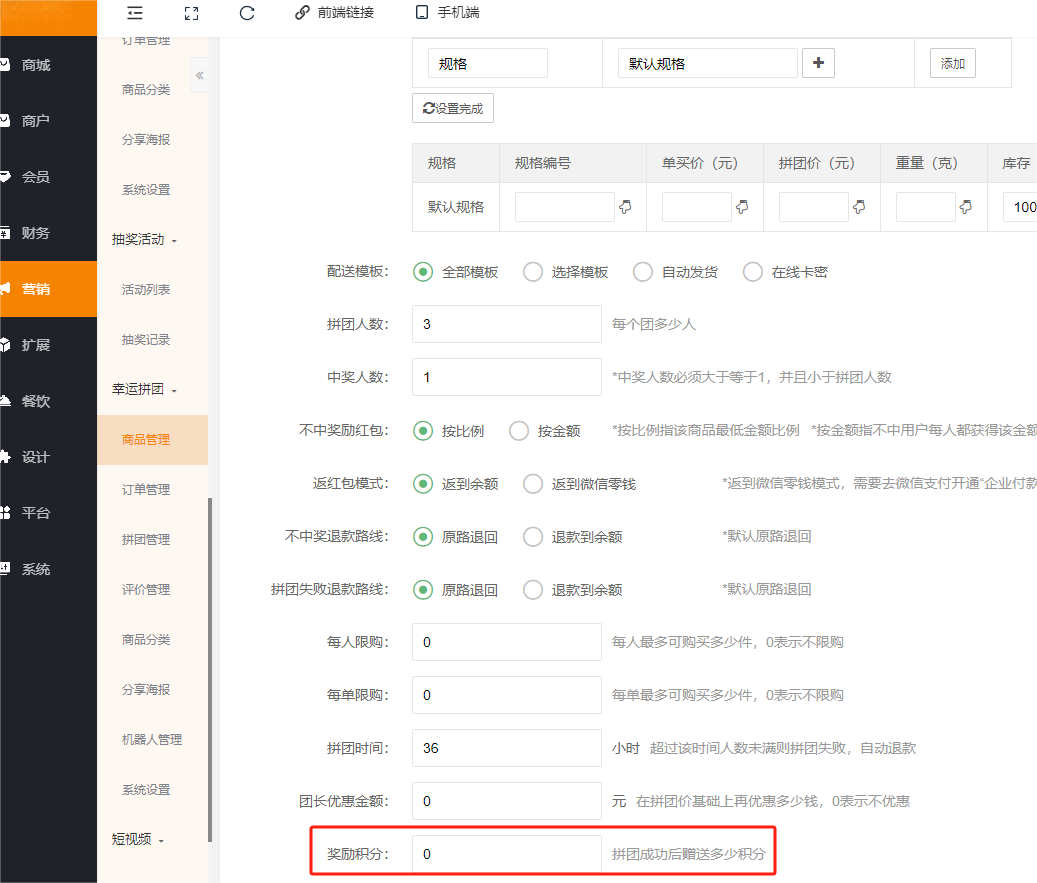
Task: Open 拼团管理 in the sidebar
Action: click(146, 539)
